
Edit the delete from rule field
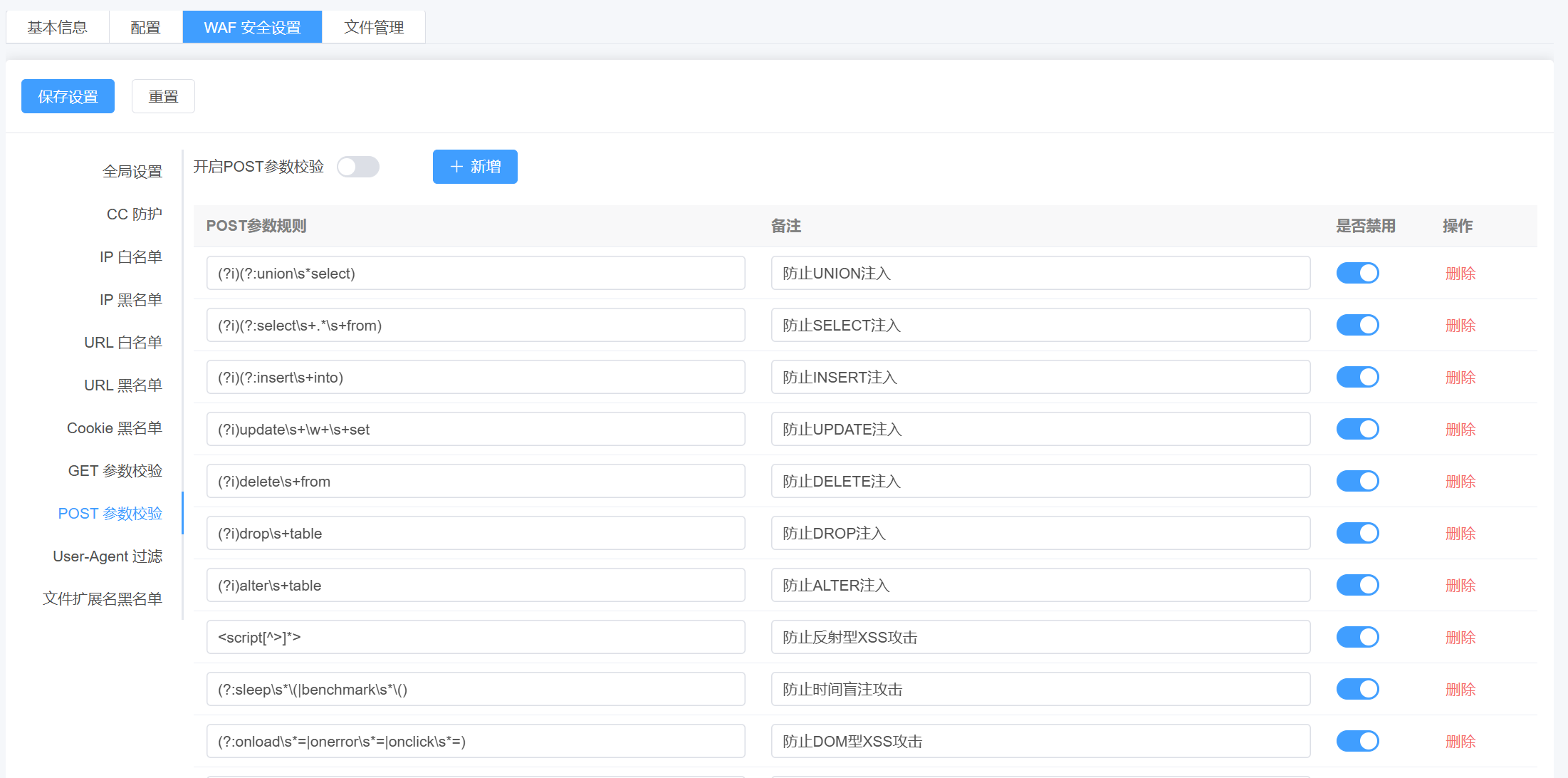tap(476, 481)
